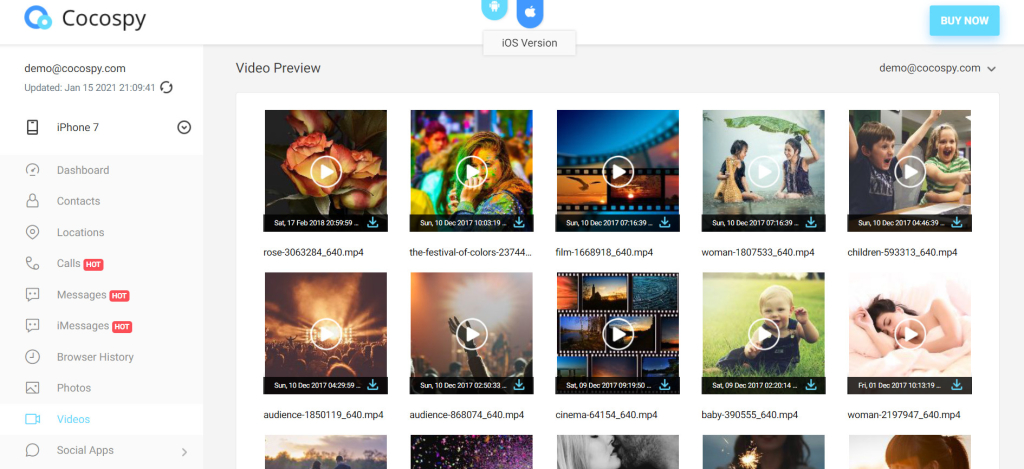Download woman-2197947_640.mp4 using its download icon
Viewport: 1024px width, 469px height.
pyautogui.click(x=957, y=385)
